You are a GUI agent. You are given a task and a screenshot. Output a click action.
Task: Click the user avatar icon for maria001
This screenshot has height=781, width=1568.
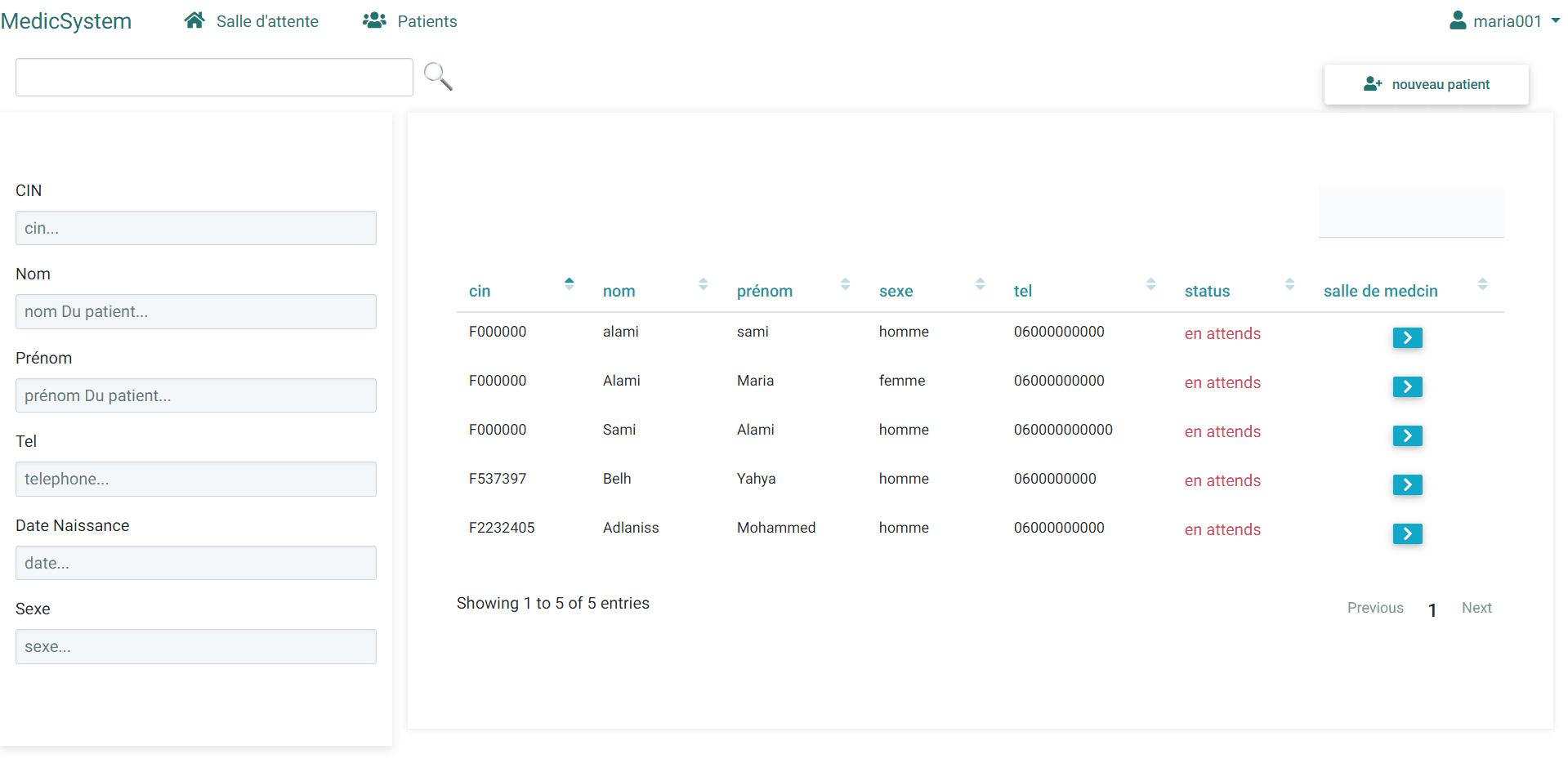1458,20
